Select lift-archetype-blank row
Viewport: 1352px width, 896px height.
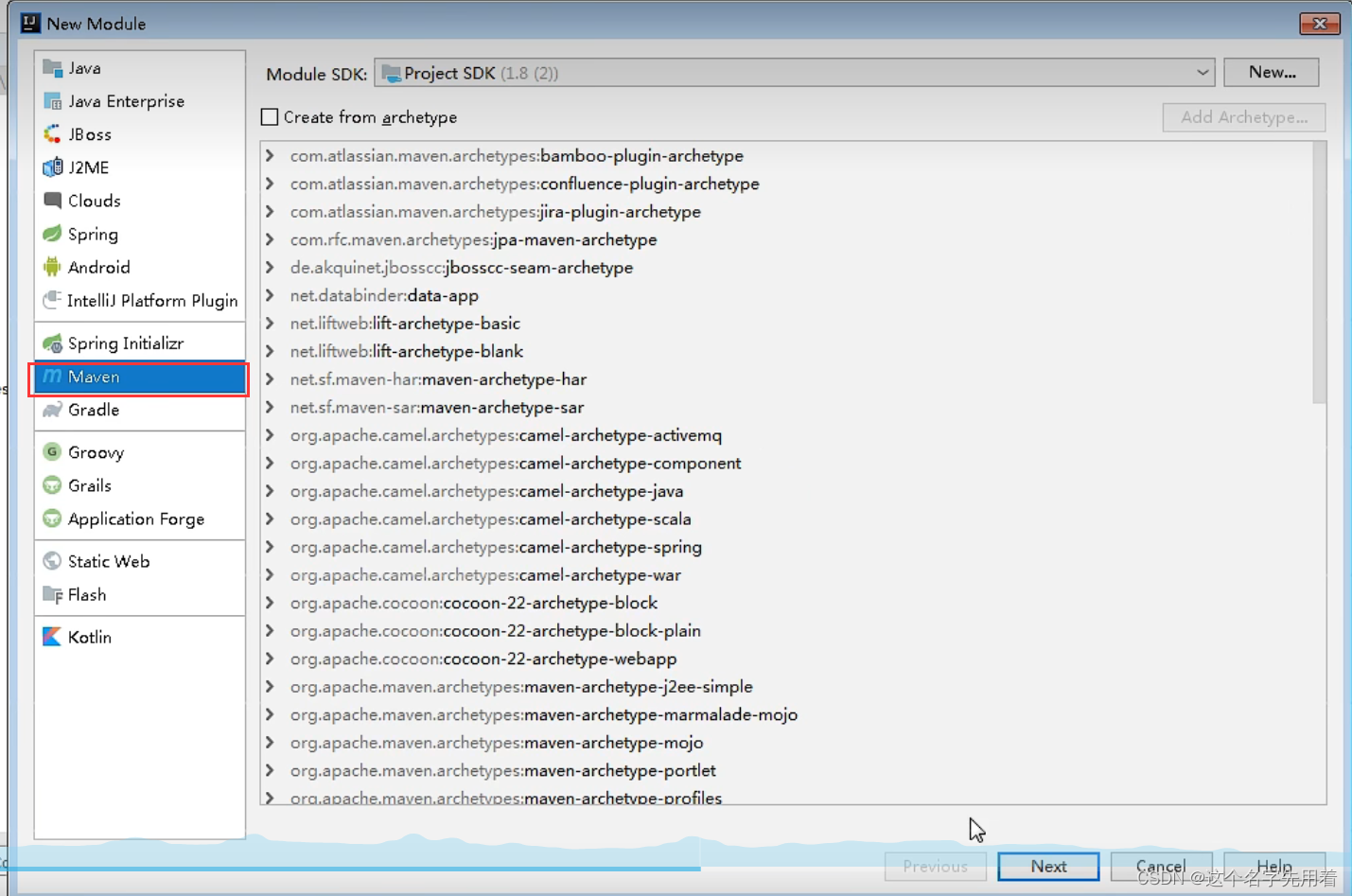[x=787, y=351]
